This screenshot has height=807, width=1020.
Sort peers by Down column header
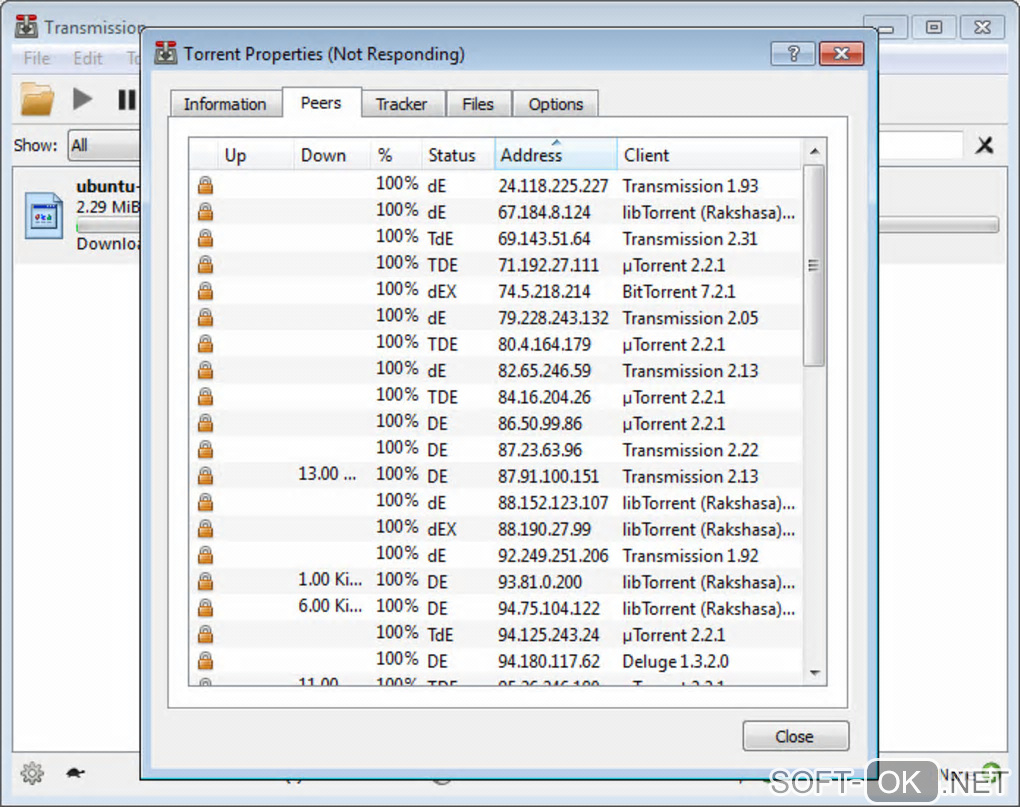(332, 155)
